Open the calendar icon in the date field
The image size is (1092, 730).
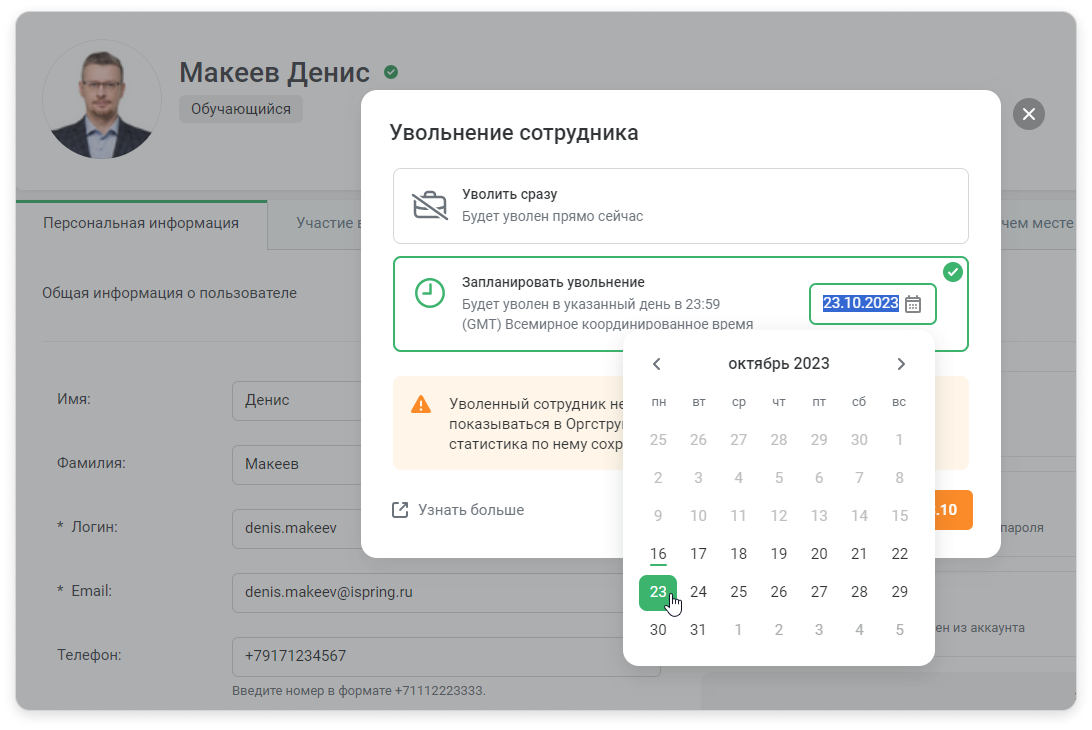coord(912,304)
